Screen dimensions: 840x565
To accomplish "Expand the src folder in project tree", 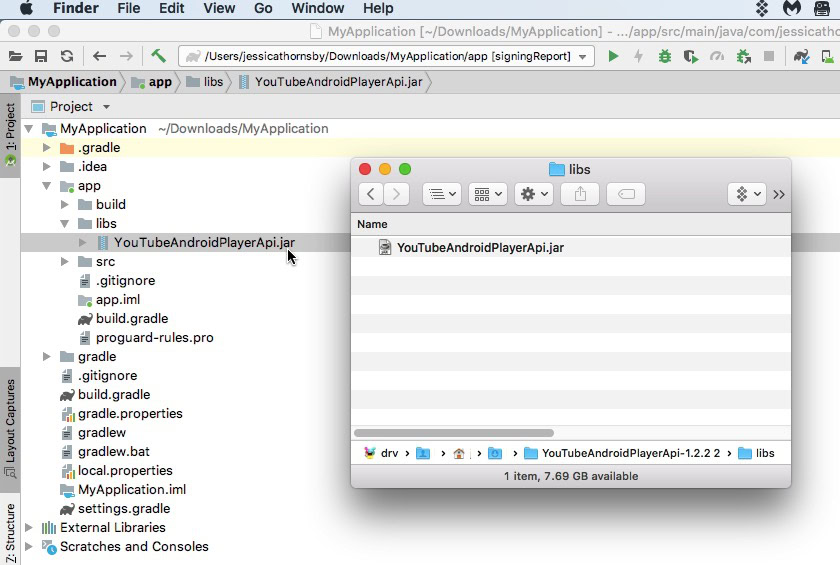I will tap(64, 262).
